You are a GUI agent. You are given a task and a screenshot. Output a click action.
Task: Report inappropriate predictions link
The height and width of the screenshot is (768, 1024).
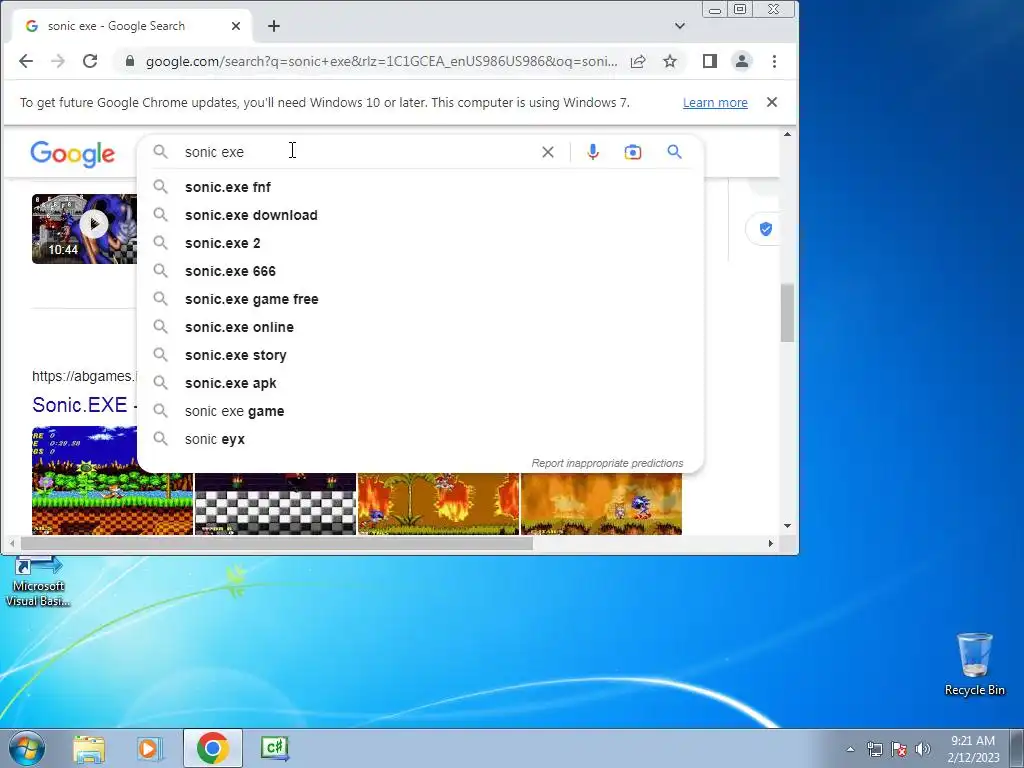[x=607, y=463]
